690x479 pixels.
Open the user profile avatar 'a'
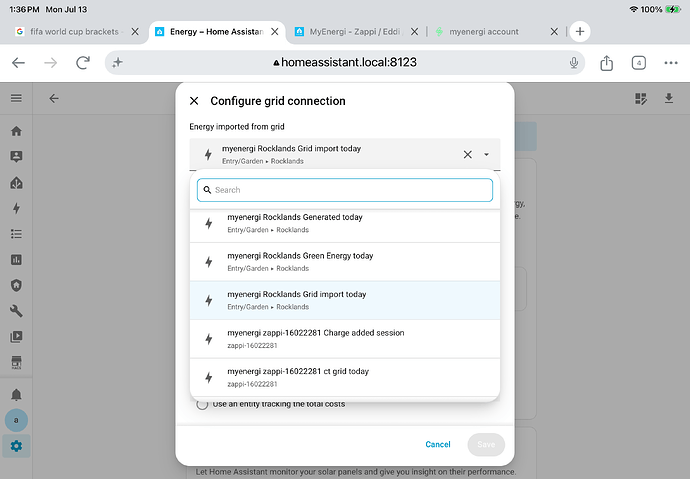[16, 420]
